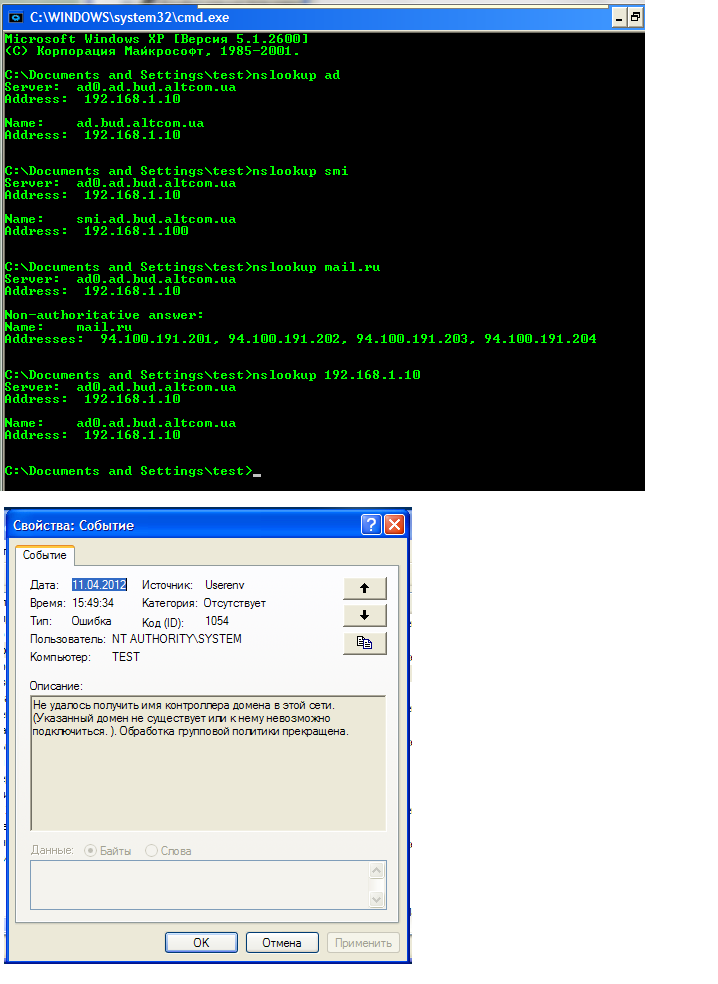Click the time value 15:49:34
The height and width of the screenshot is (984, 718).
click(93, 603)
